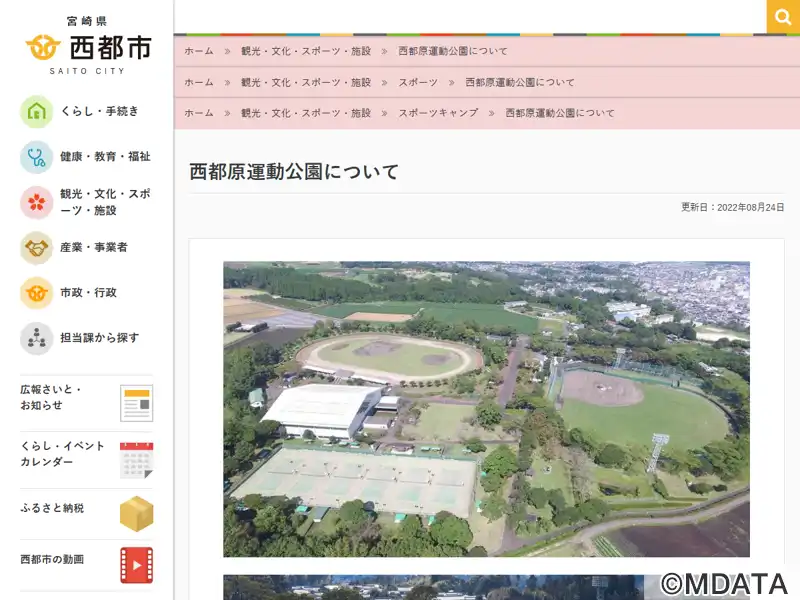The height and width of the screenshot is (600, 800).
Task: Go to the 西都市 Saito City logo home
Action: 87,46
